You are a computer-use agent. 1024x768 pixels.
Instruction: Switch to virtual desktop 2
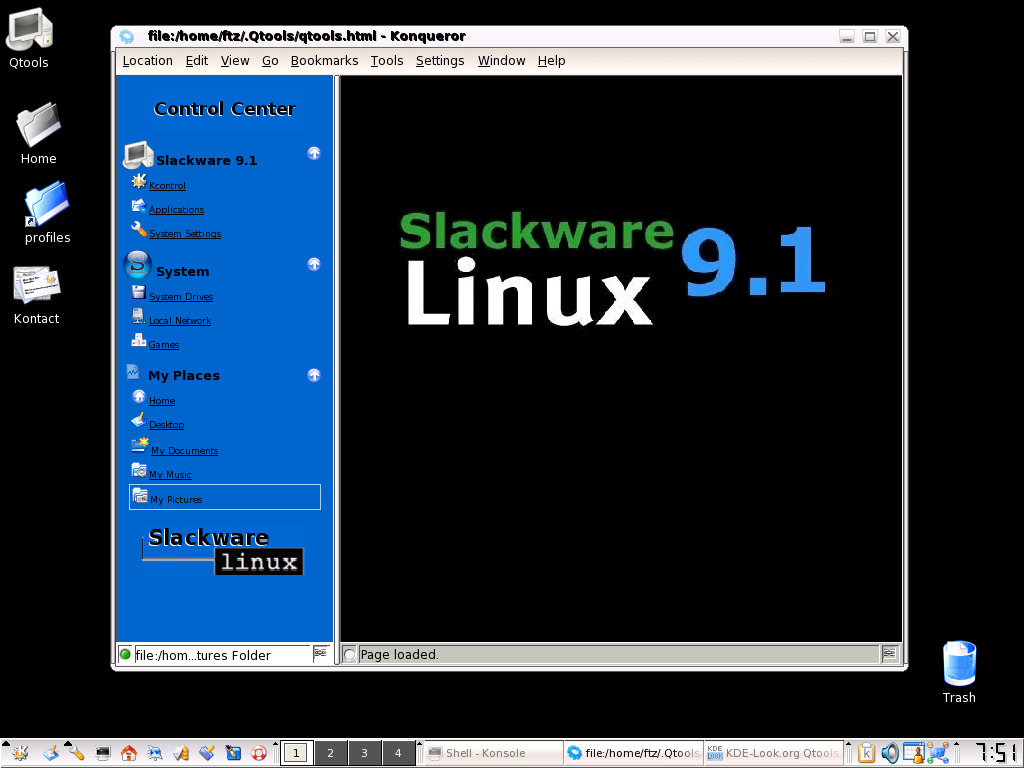[x=330, y=753]
